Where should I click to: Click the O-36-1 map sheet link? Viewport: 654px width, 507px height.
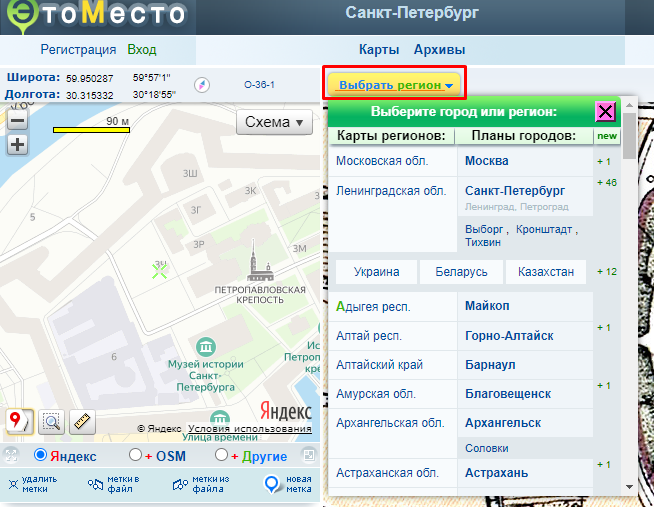click(x=259, y=85)
